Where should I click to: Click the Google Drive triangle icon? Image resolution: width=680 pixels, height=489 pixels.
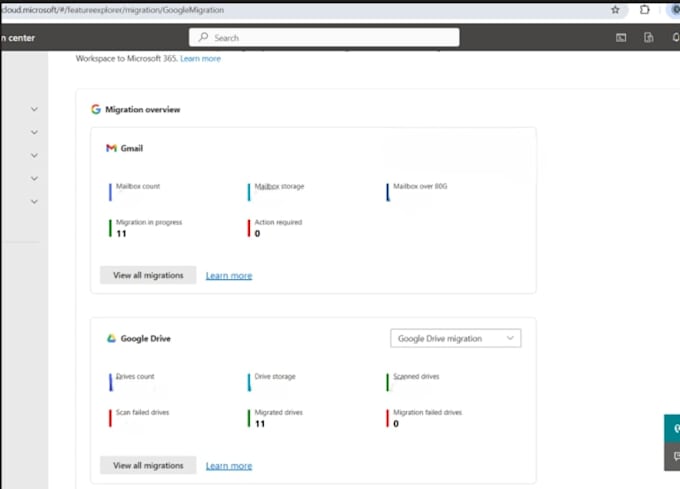point(111,338)
